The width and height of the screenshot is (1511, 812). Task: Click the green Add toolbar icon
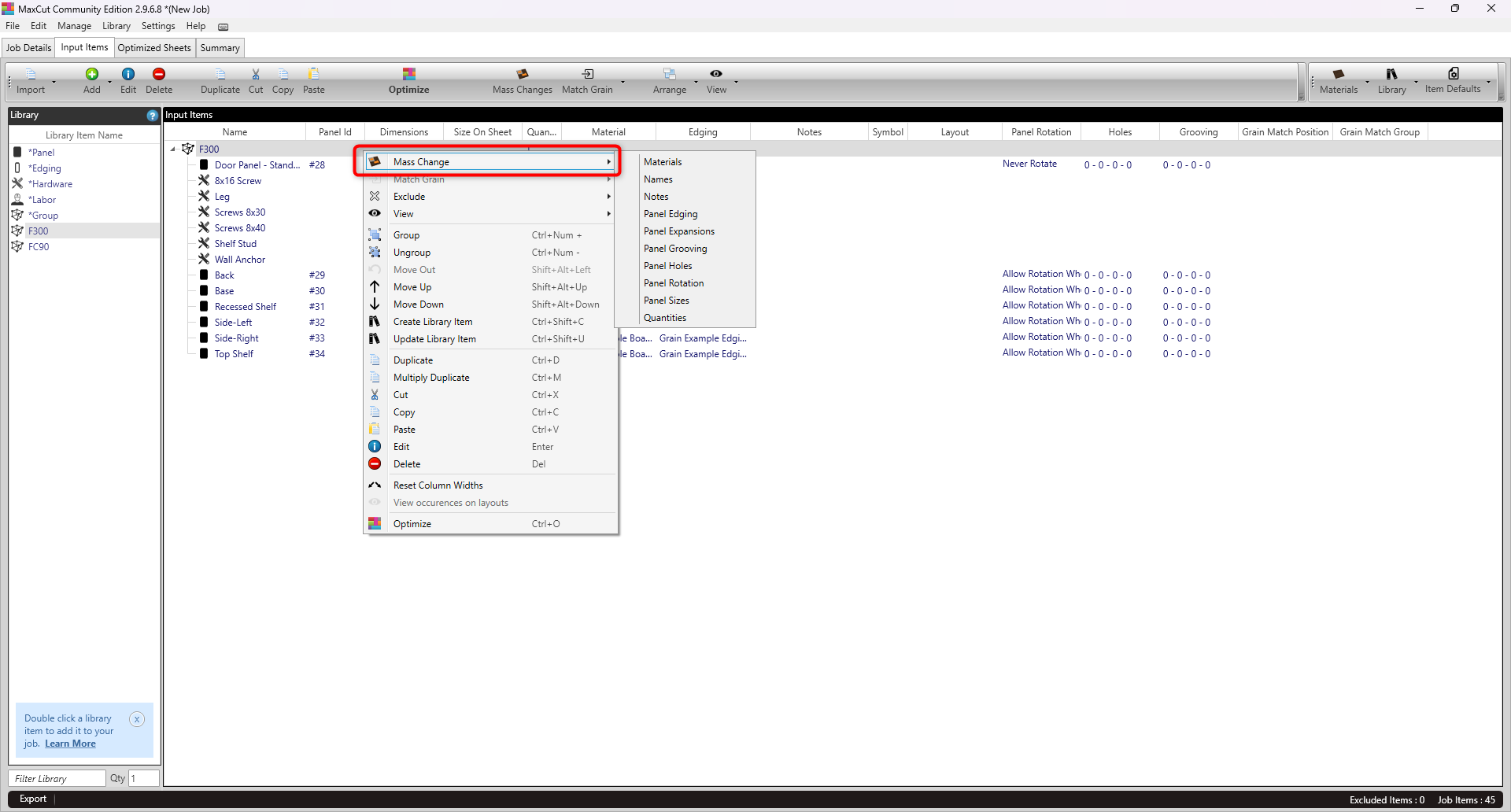point(92,74)
